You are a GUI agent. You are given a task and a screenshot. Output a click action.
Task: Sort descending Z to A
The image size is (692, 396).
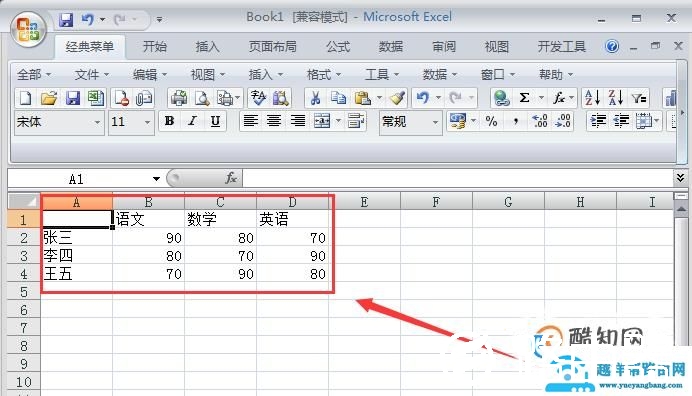[615, 98]
